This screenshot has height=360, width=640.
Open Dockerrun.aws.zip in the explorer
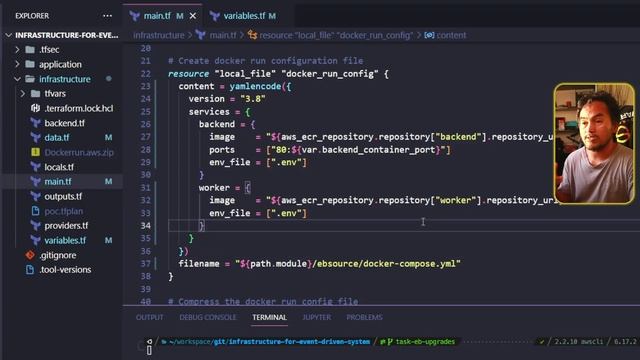(79, 152)
